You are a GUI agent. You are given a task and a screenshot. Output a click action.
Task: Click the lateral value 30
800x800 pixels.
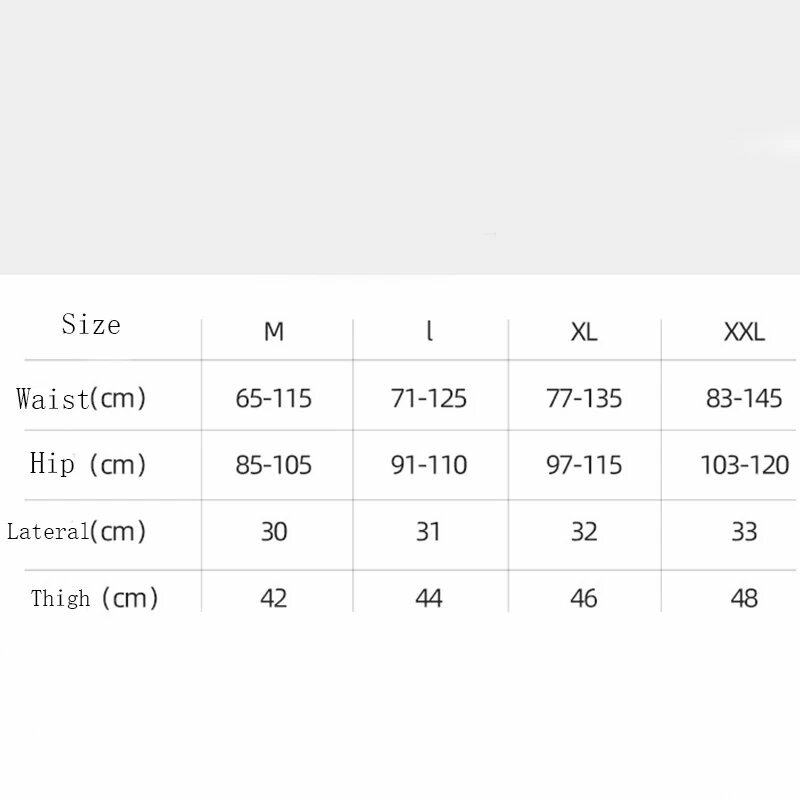pyautogui.click(x=274, y=532)
